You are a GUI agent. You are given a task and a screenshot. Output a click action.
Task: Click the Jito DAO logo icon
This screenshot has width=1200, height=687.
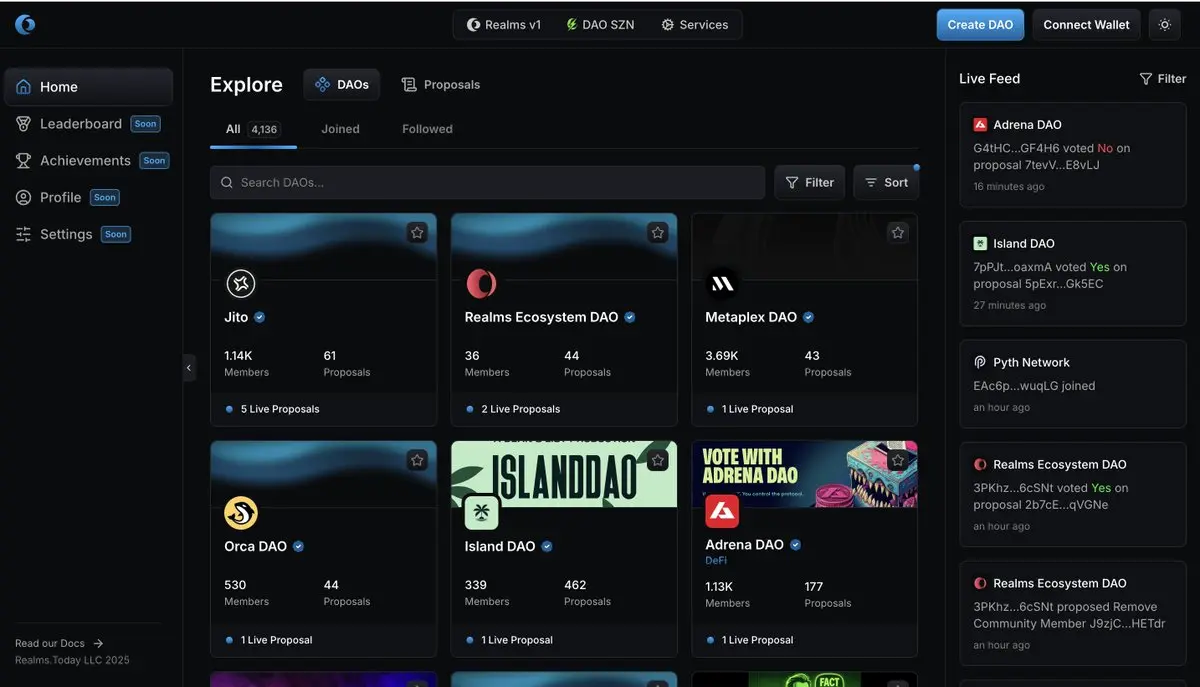pyautogui.click(x=241, y=284)
